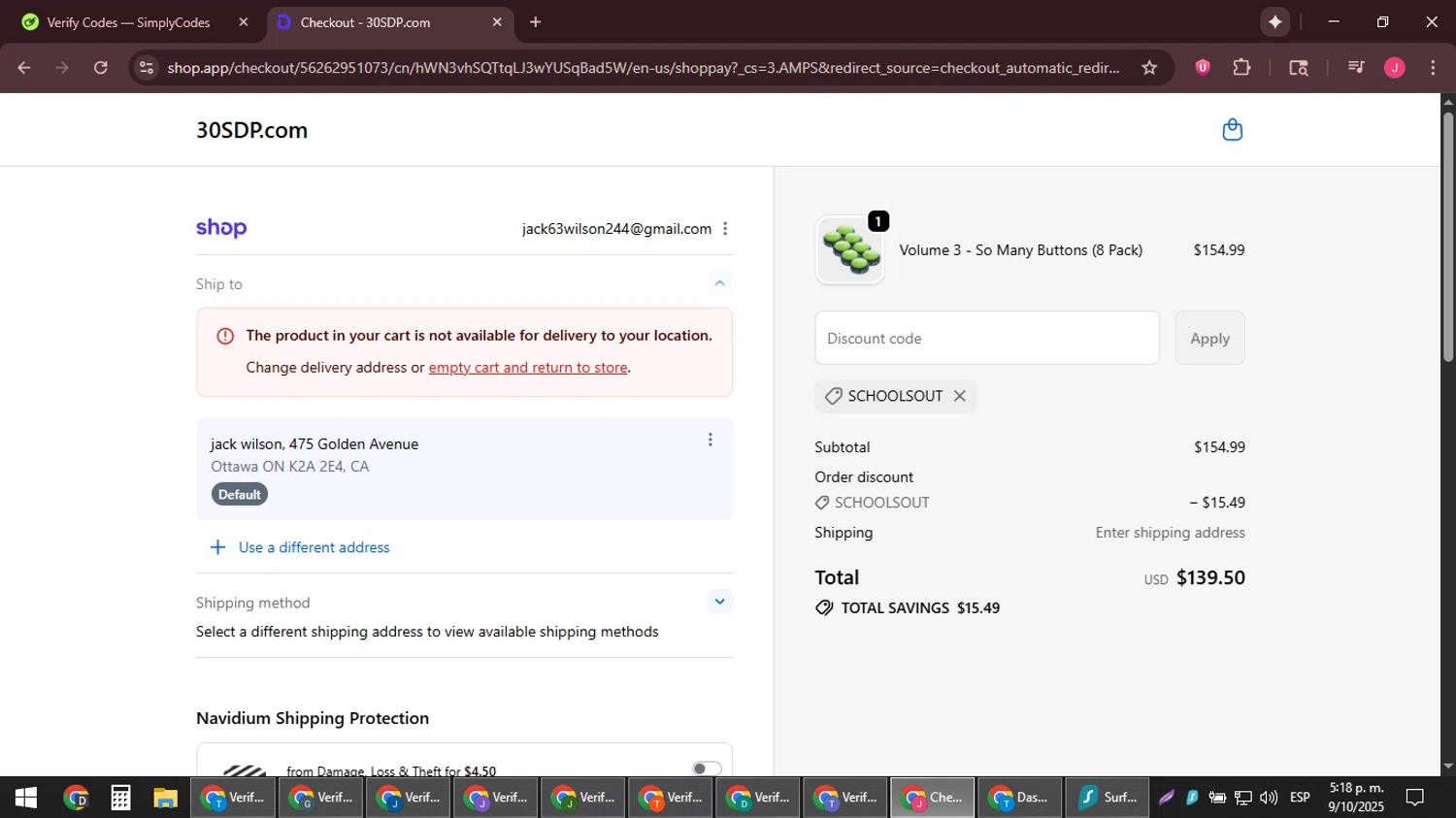Open options menu for jack wilson address
This screenshot has width=1456, height=818.
tap(710, 440)
